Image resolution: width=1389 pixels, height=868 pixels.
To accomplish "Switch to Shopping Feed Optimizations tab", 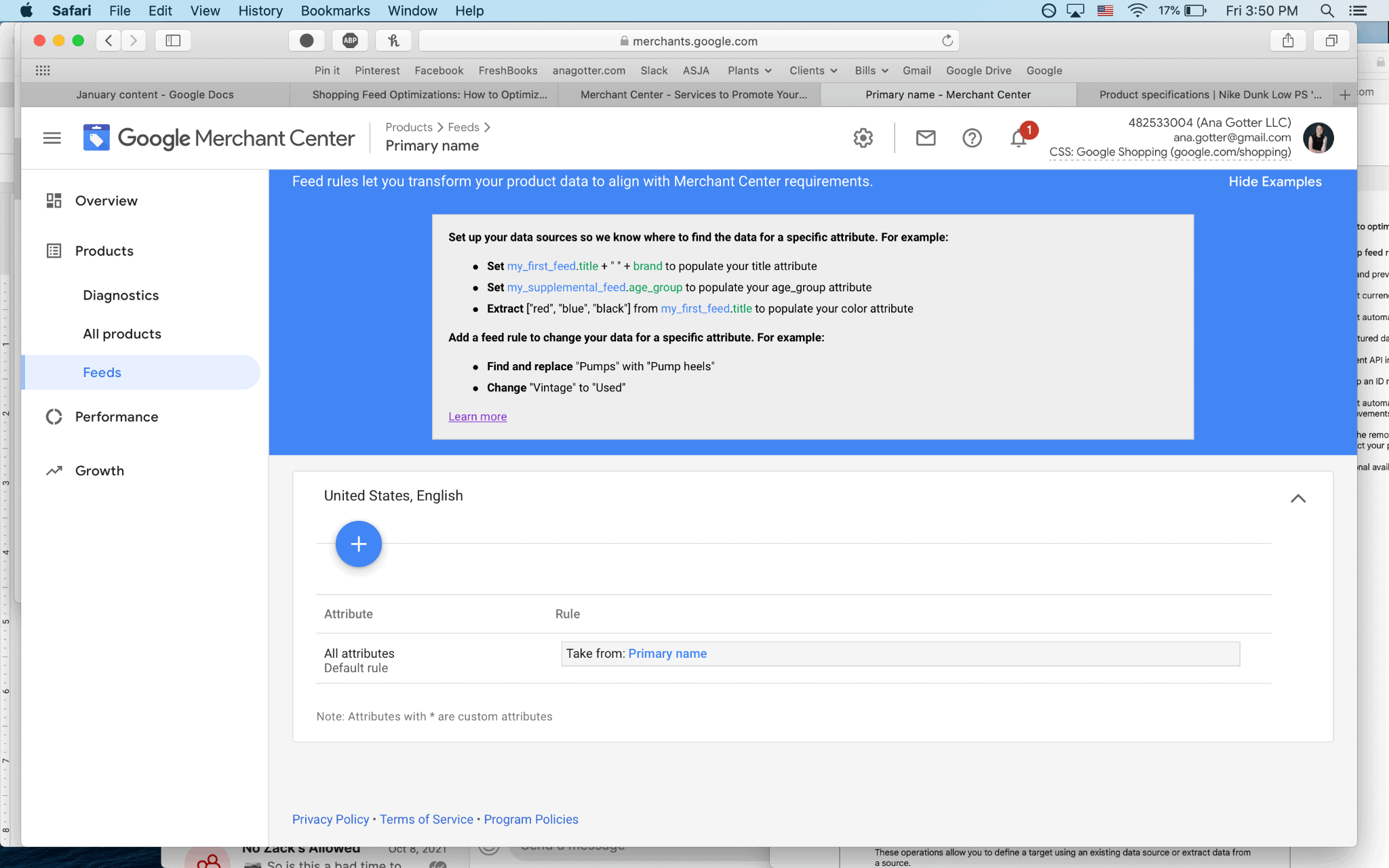I will [x=429, y=95].
